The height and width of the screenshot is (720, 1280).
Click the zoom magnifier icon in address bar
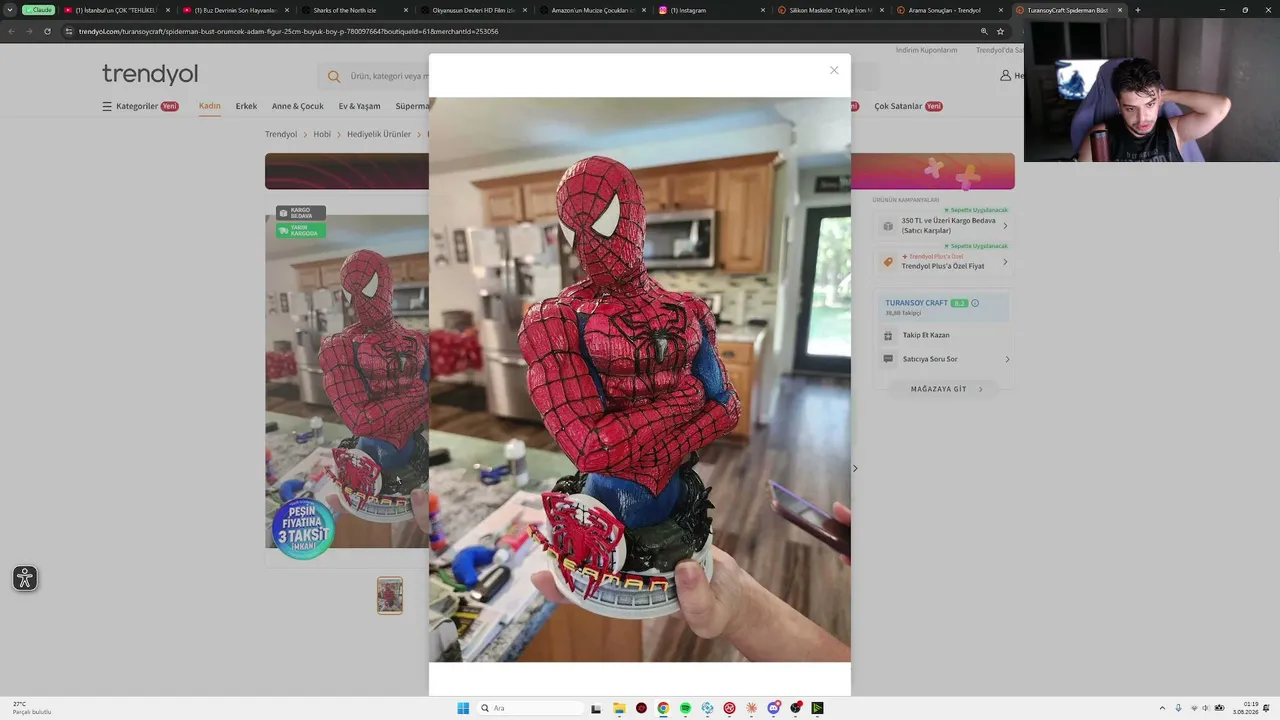[984, 31]
